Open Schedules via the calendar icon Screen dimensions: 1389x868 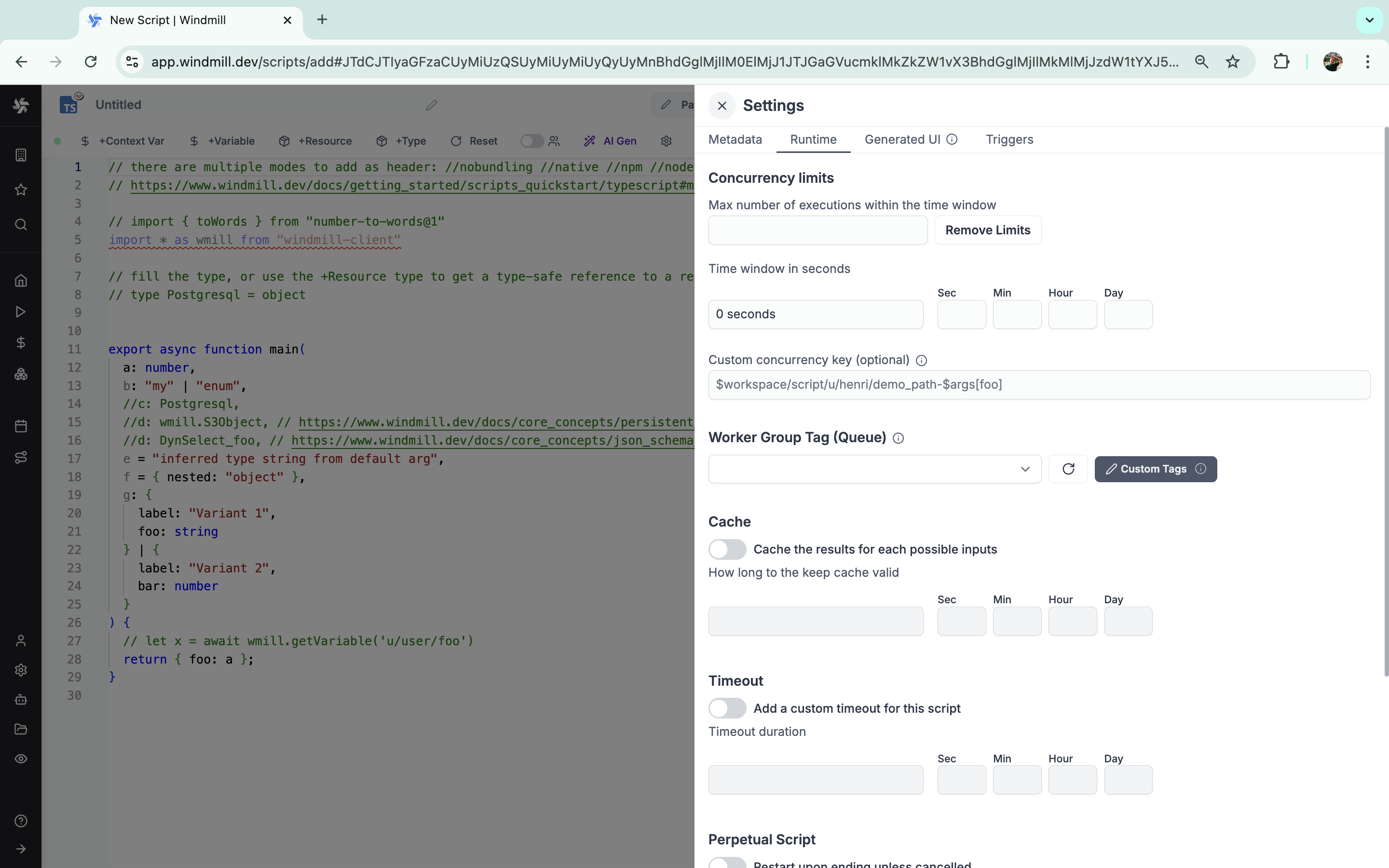[21, 425]
